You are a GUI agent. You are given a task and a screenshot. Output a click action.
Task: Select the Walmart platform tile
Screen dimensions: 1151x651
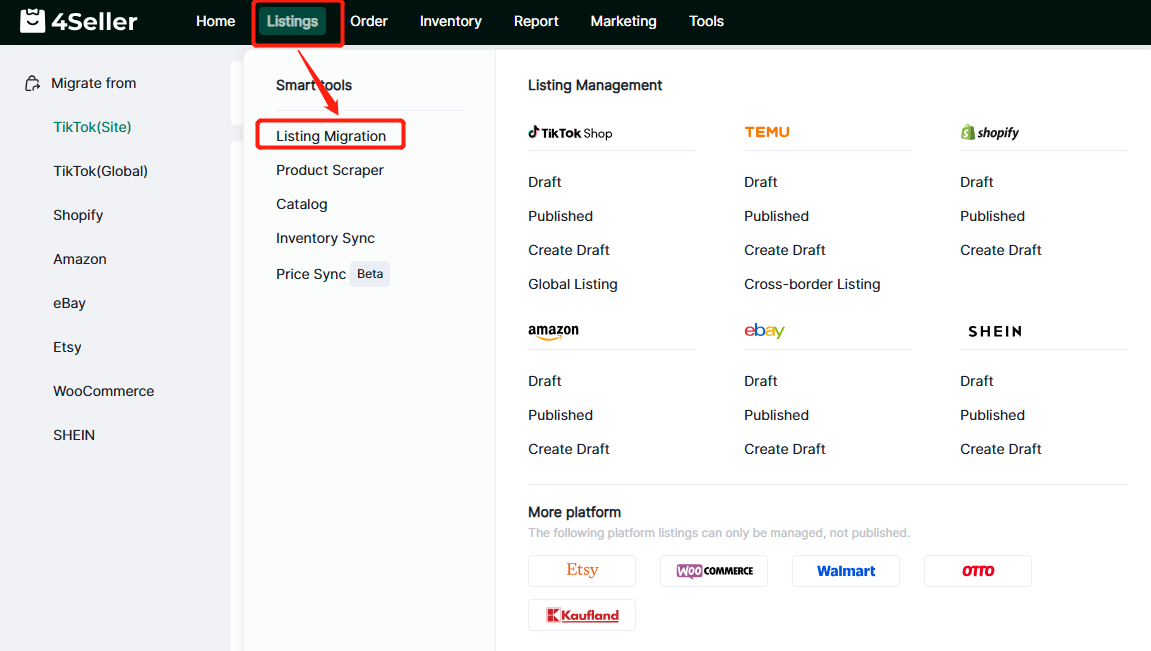tap(845, 571)
